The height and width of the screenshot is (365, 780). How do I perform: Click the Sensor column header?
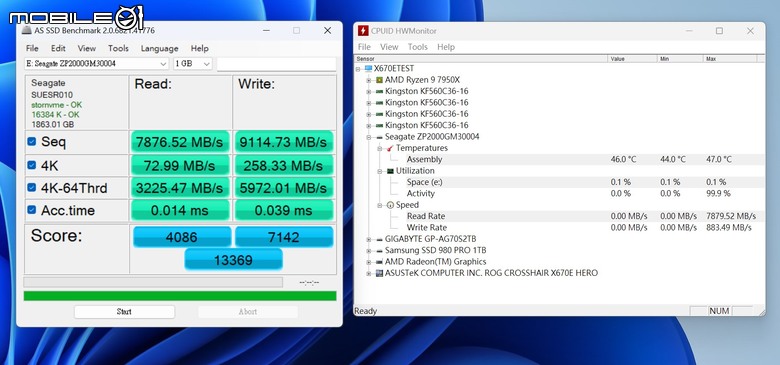point(482,59)
